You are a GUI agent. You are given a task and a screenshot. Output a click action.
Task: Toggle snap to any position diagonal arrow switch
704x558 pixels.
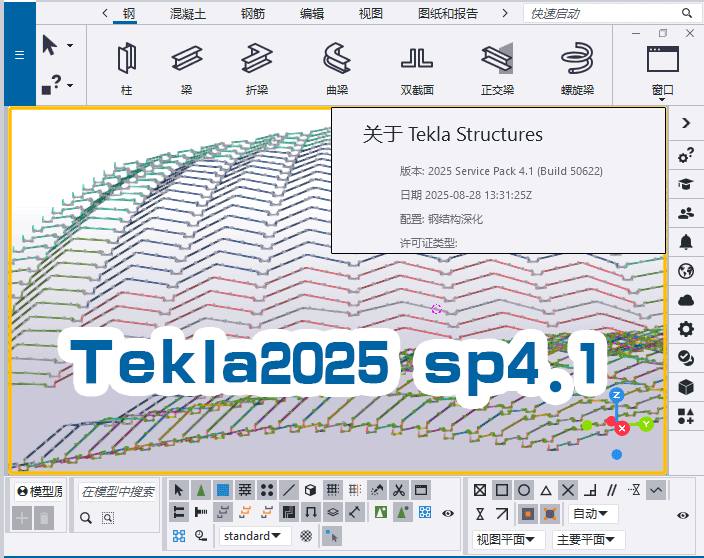coord(502,514)
